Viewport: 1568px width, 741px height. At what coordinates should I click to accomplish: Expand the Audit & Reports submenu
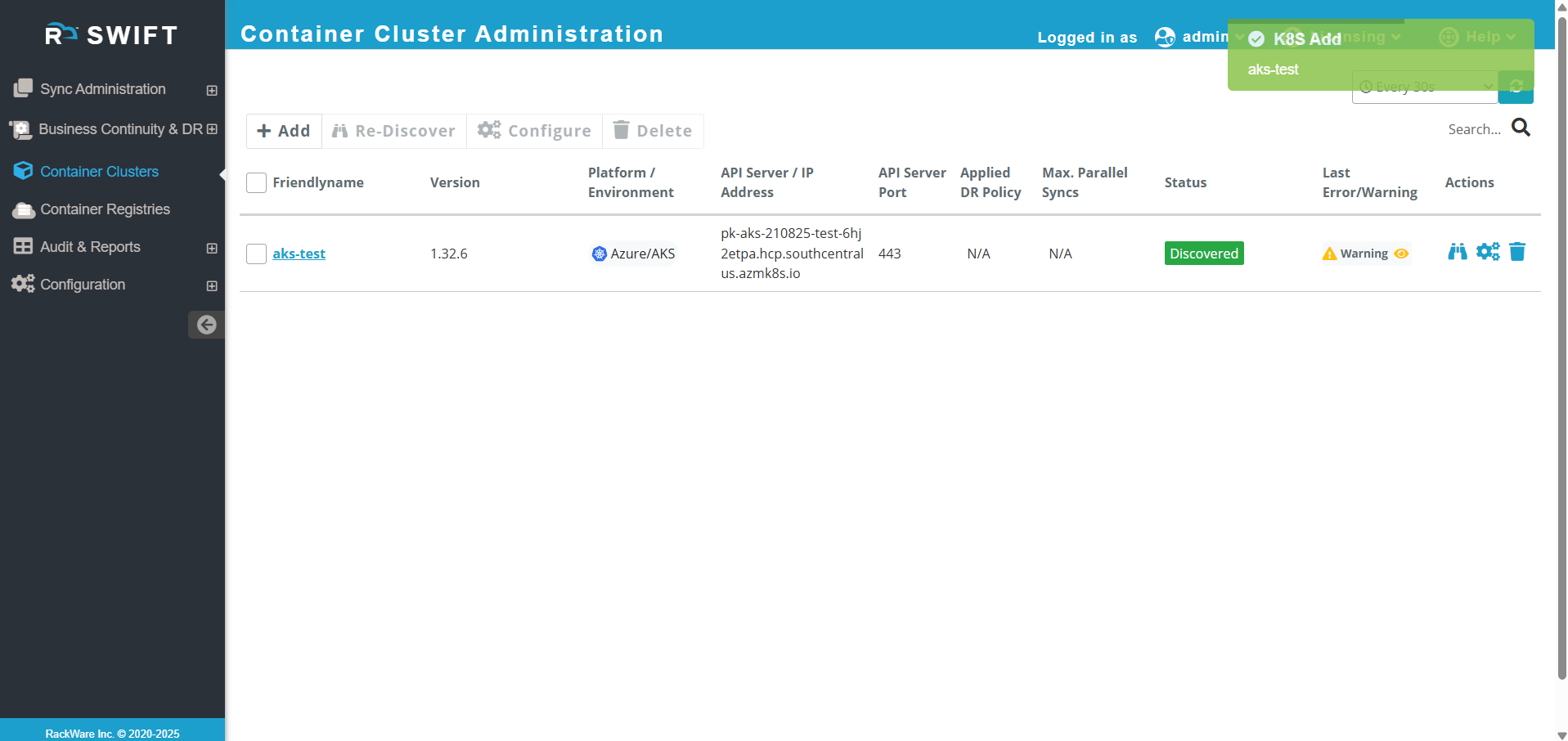coord(212,248)
